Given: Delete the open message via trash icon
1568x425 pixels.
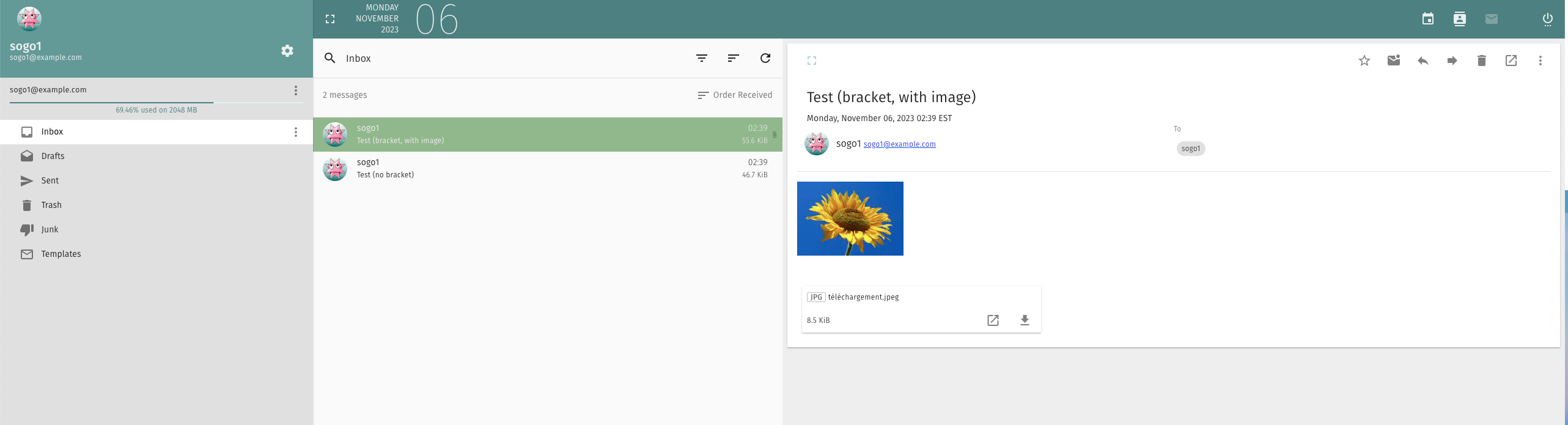Looking at the screenshot, I should click(x=1481, y=61).
